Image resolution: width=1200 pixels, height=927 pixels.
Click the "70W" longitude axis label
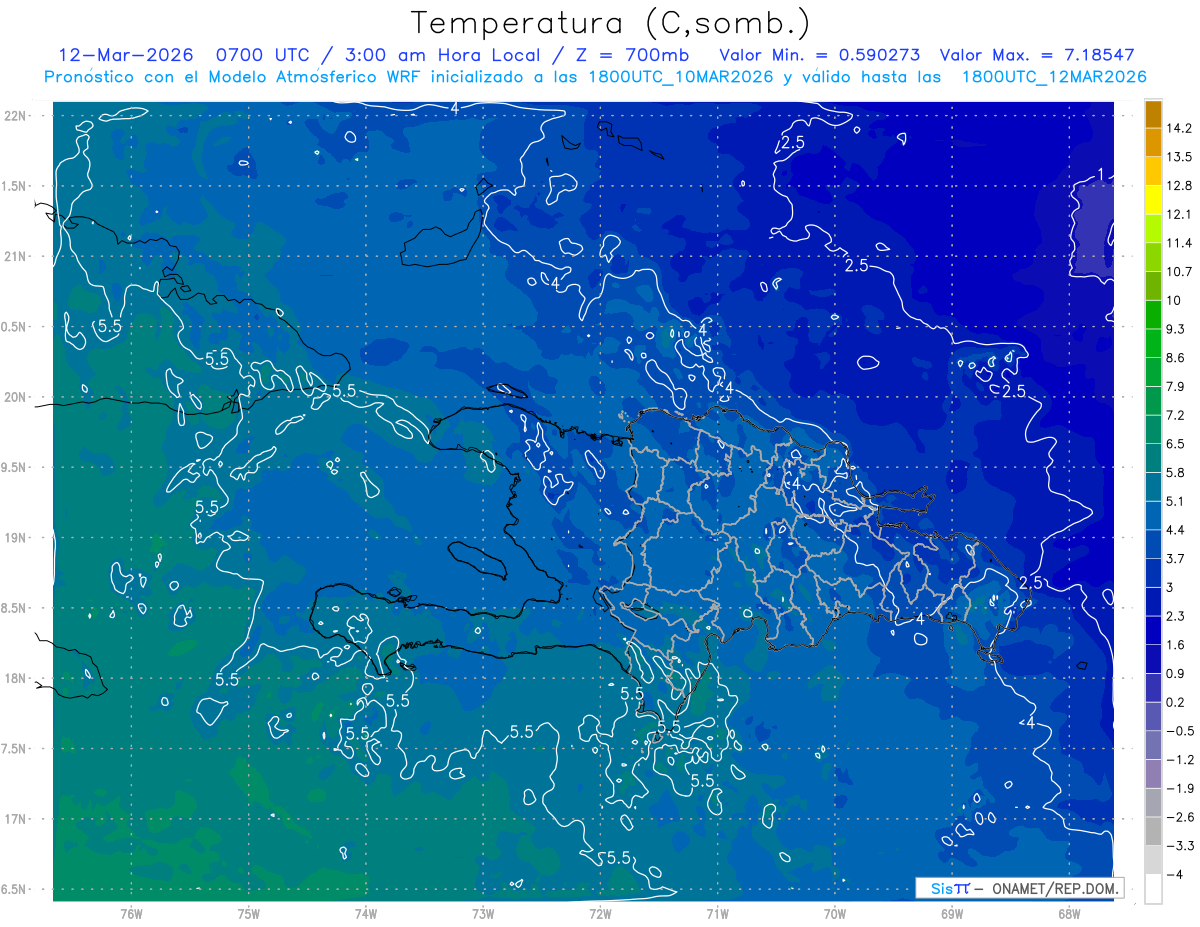835,913
